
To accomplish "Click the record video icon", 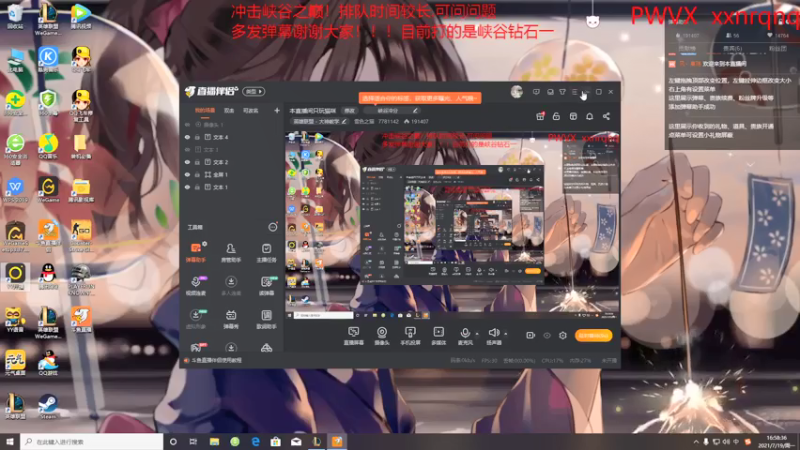I will pos(531,335).
